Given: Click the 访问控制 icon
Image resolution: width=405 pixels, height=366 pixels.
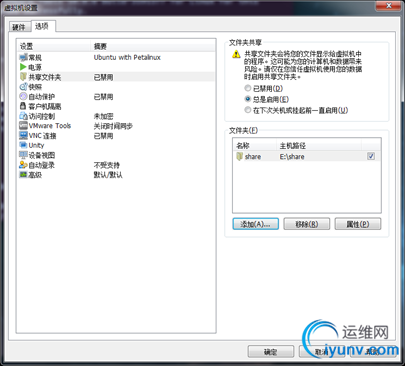Looking at the screenshot, I should 23,116.
